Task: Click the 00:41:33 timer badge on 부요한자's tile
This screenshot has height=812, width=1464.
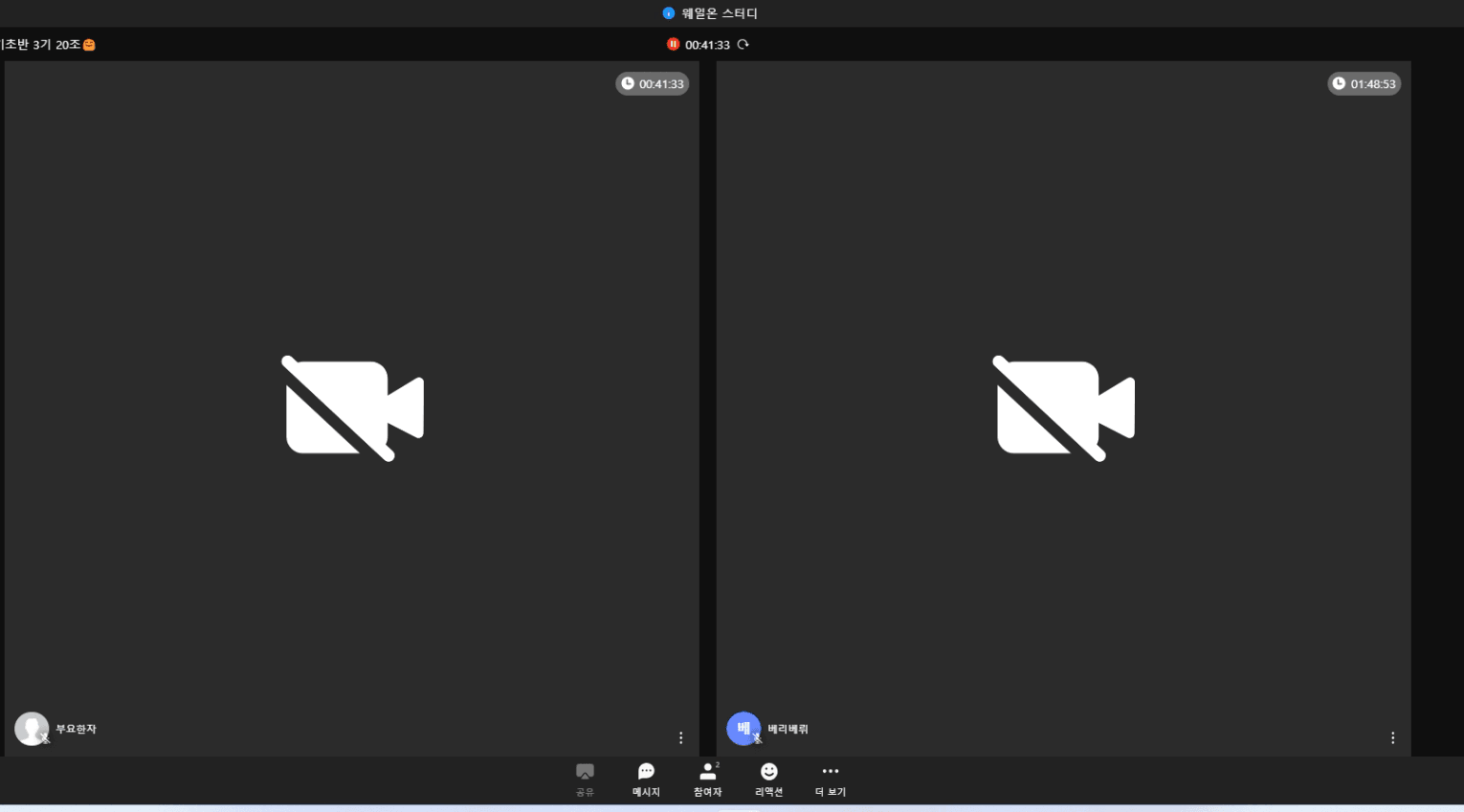Action: point(653,84)
